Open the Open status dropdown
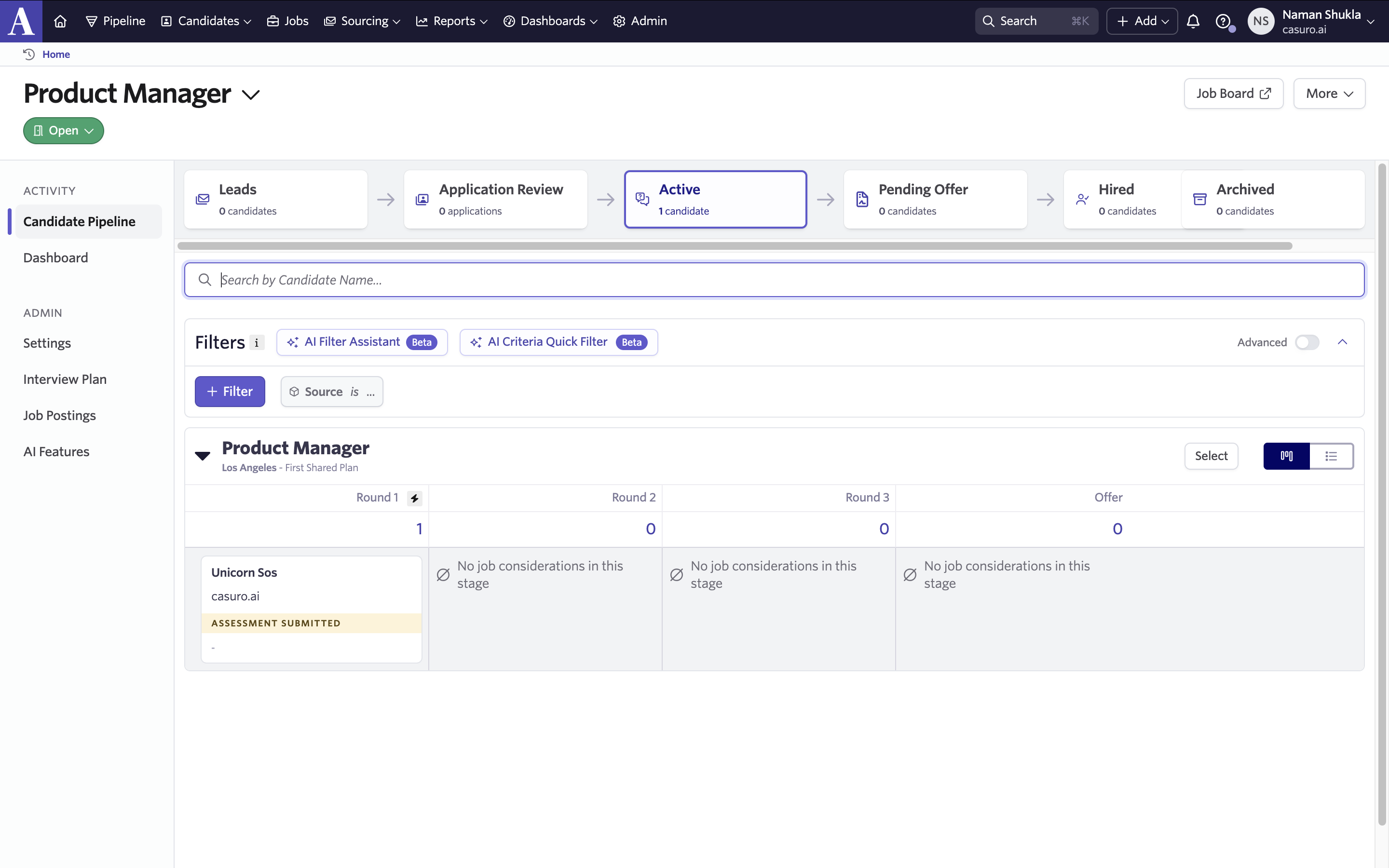The height and width of the screenshot is (868, 1389). 63,131
